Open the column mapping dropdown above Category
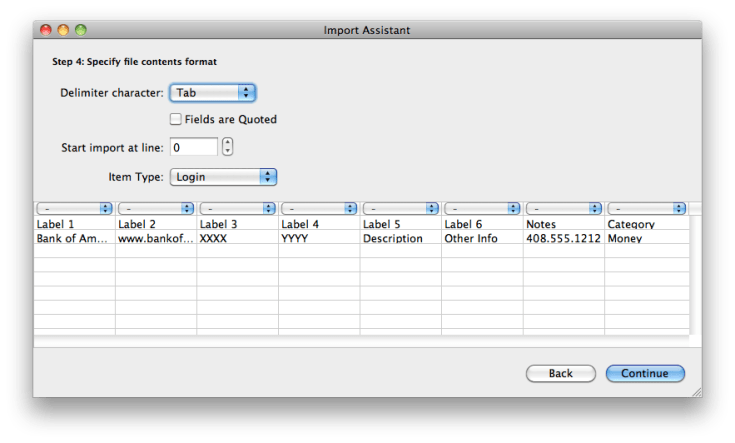This screenshot has width=735, height=443. pos(645,208)
